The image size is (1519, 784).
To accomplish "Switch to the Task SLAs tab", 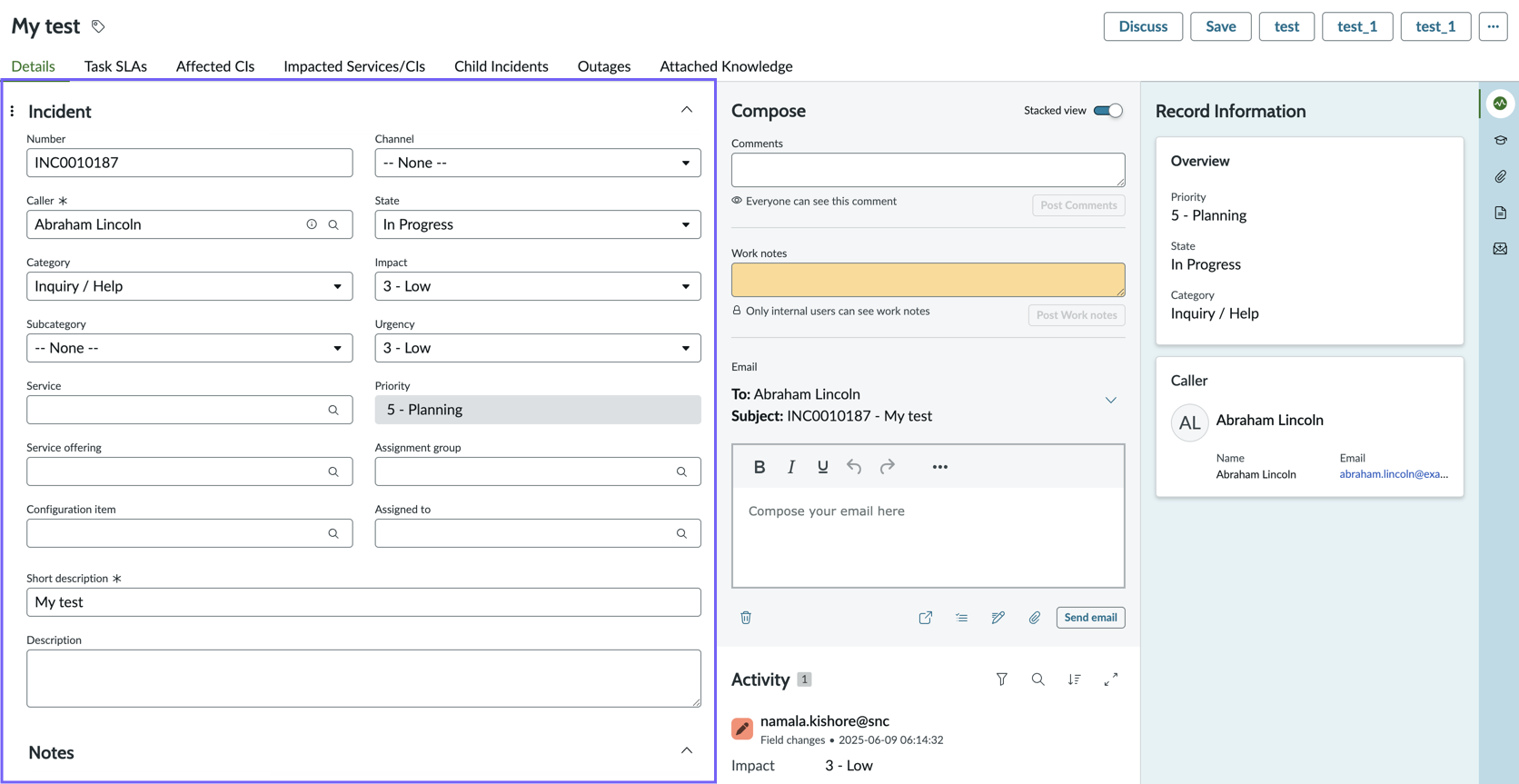I will (115, 66).
